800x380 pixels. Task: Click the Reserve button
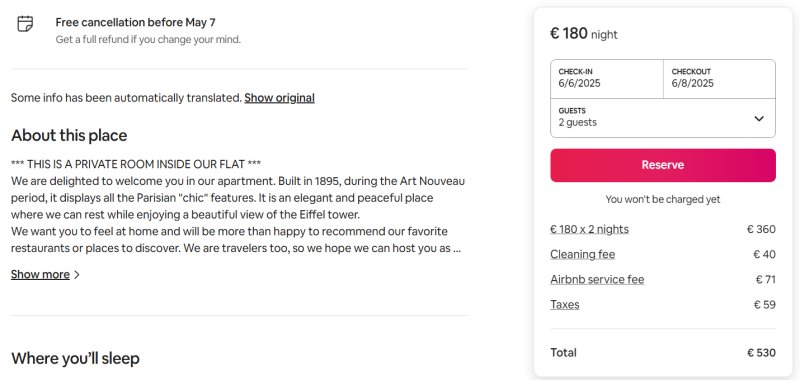(x=663, y=165)
